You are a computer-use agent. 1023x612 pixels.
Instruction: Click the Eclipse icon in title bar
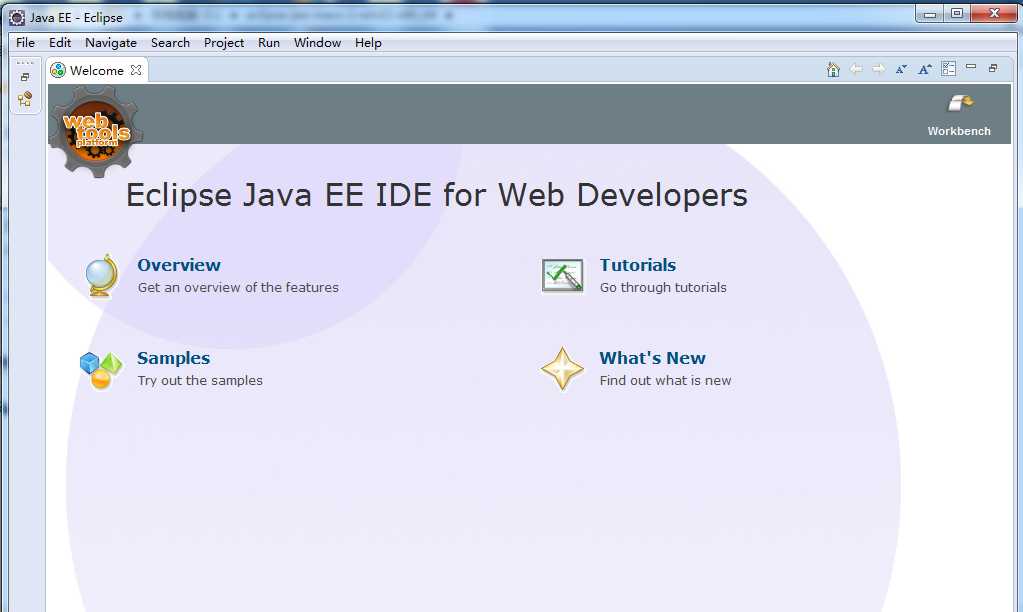(16, 18)
